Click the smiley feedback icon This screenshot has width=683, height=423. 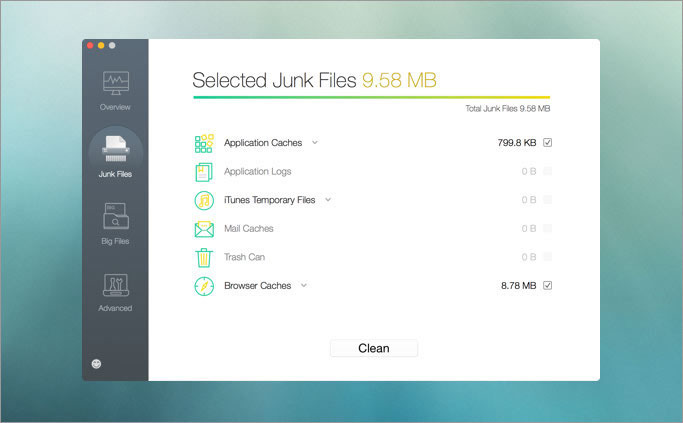(96, 364)
